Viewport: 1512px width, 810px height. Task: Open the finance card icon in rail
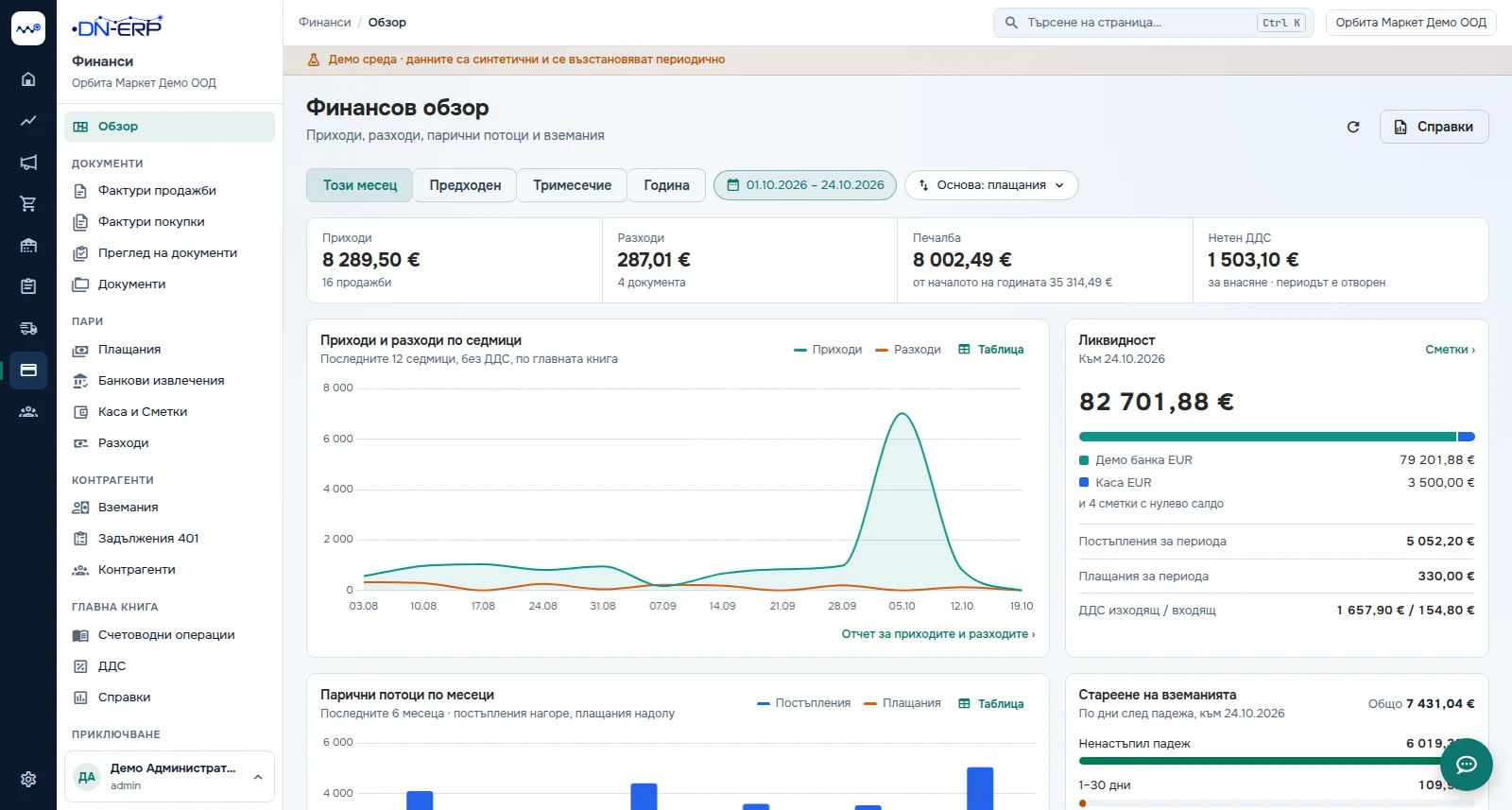pyautogui.click(x=28, y=370)
